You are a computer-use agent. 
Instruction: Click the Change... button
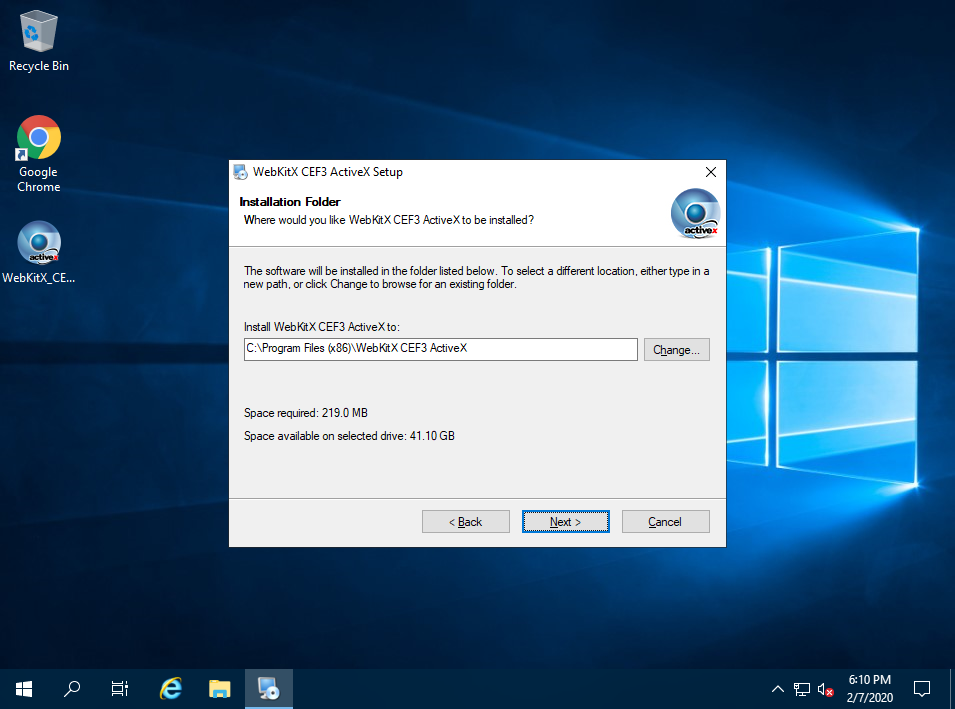coord(677,350)
